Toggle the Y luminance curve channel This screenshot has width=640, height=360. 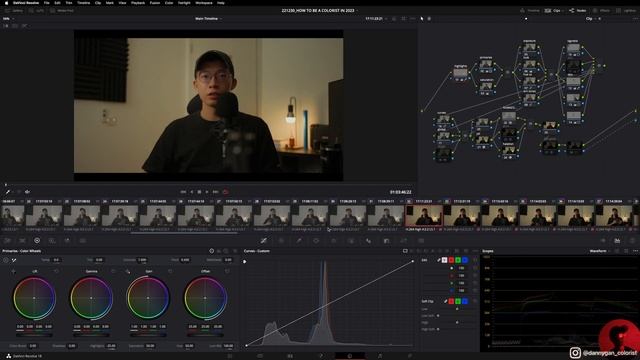(x=444, y=260)
